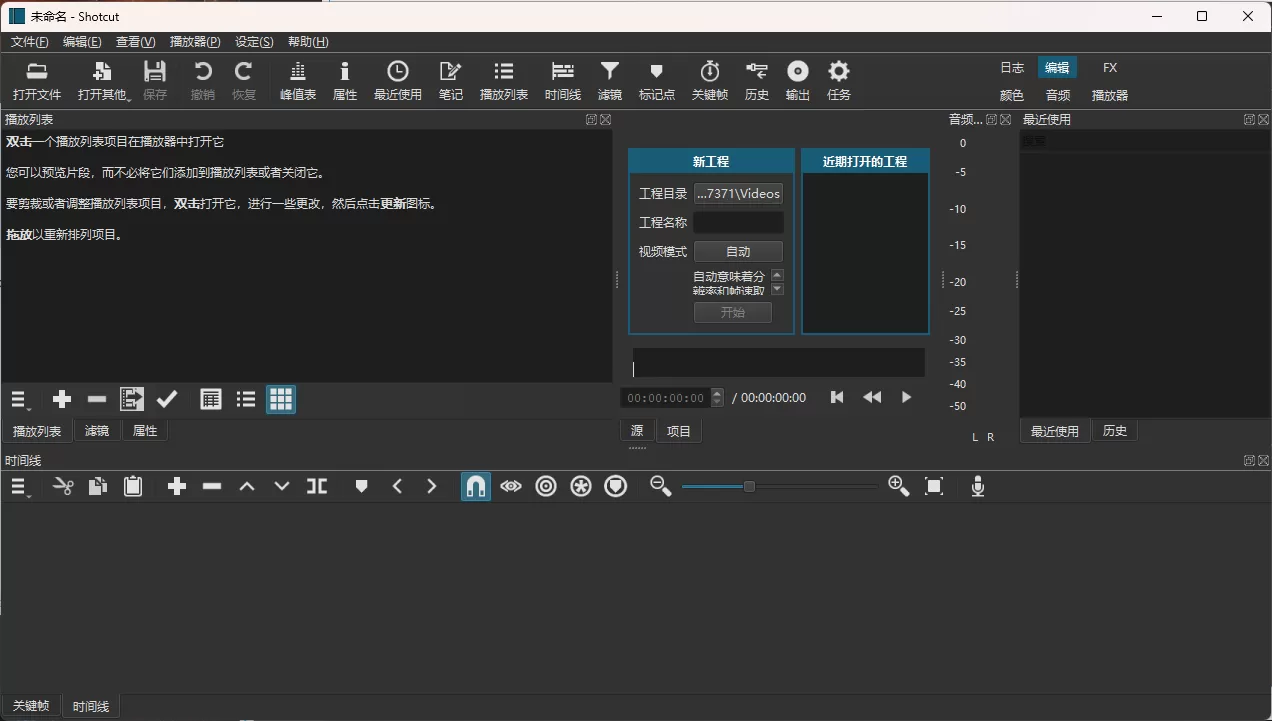Open the 任务 panel icon
Image resolution: width=1272 pixels, height=721 pixels.
pos(838,80)
